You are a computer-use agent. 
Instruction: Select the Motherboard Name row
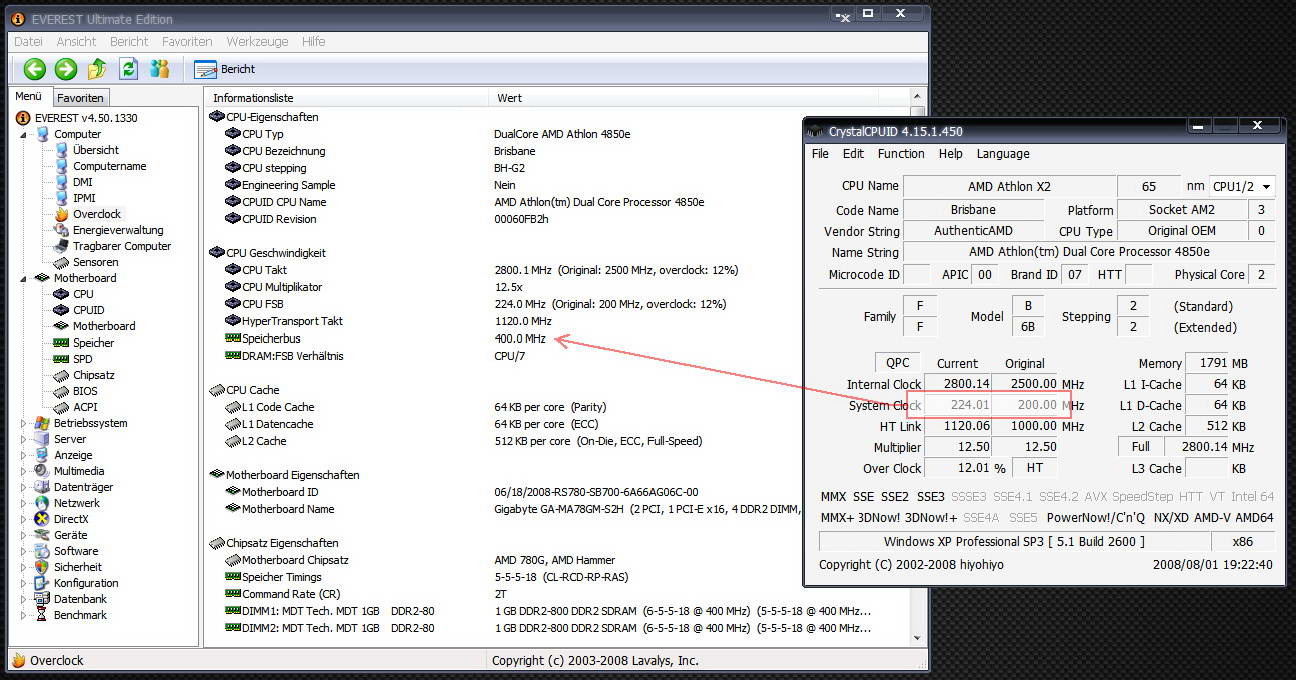[558, 509]
